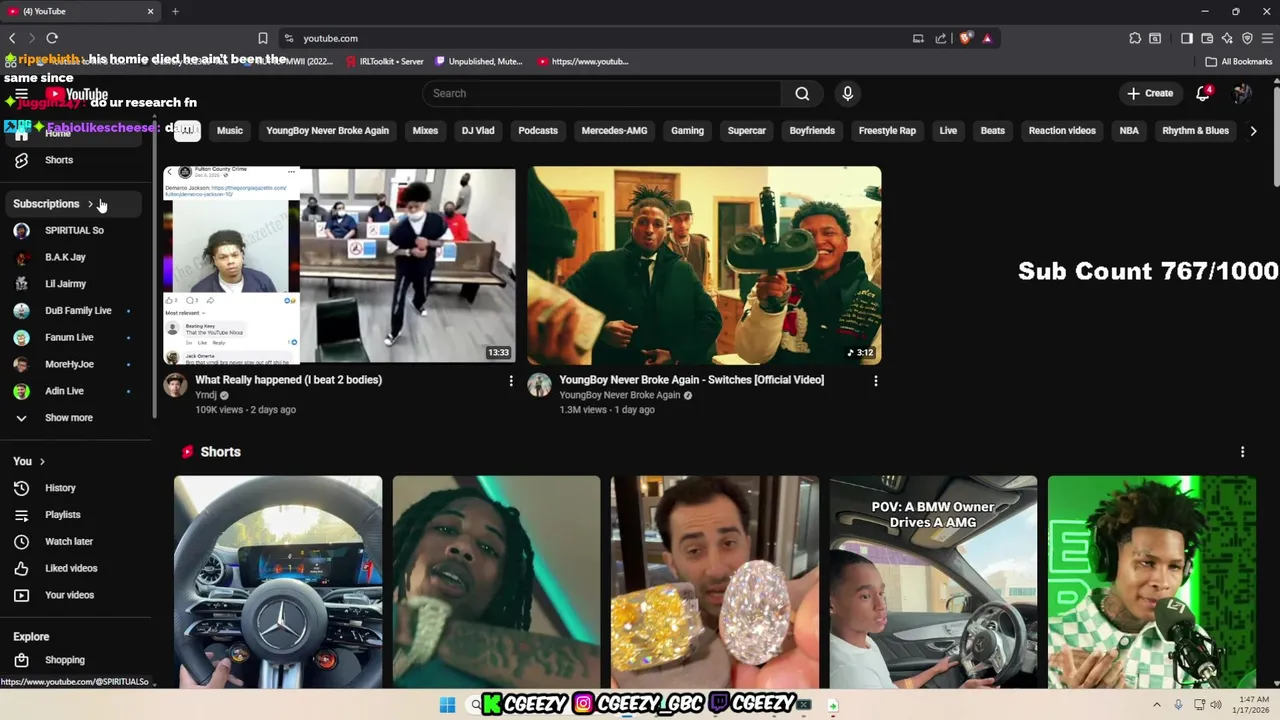Open POV: A BMW Owner Short
This screenshot has width=1280, height=720.
[x=933, y=582]
